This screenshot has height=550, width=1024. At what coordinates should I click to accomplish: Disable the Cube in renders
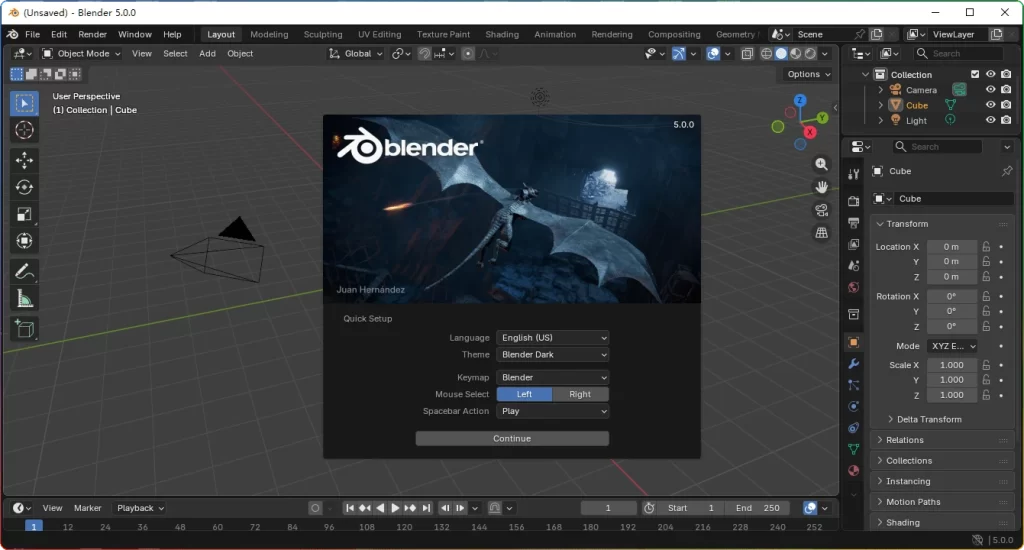[1006, 105]
